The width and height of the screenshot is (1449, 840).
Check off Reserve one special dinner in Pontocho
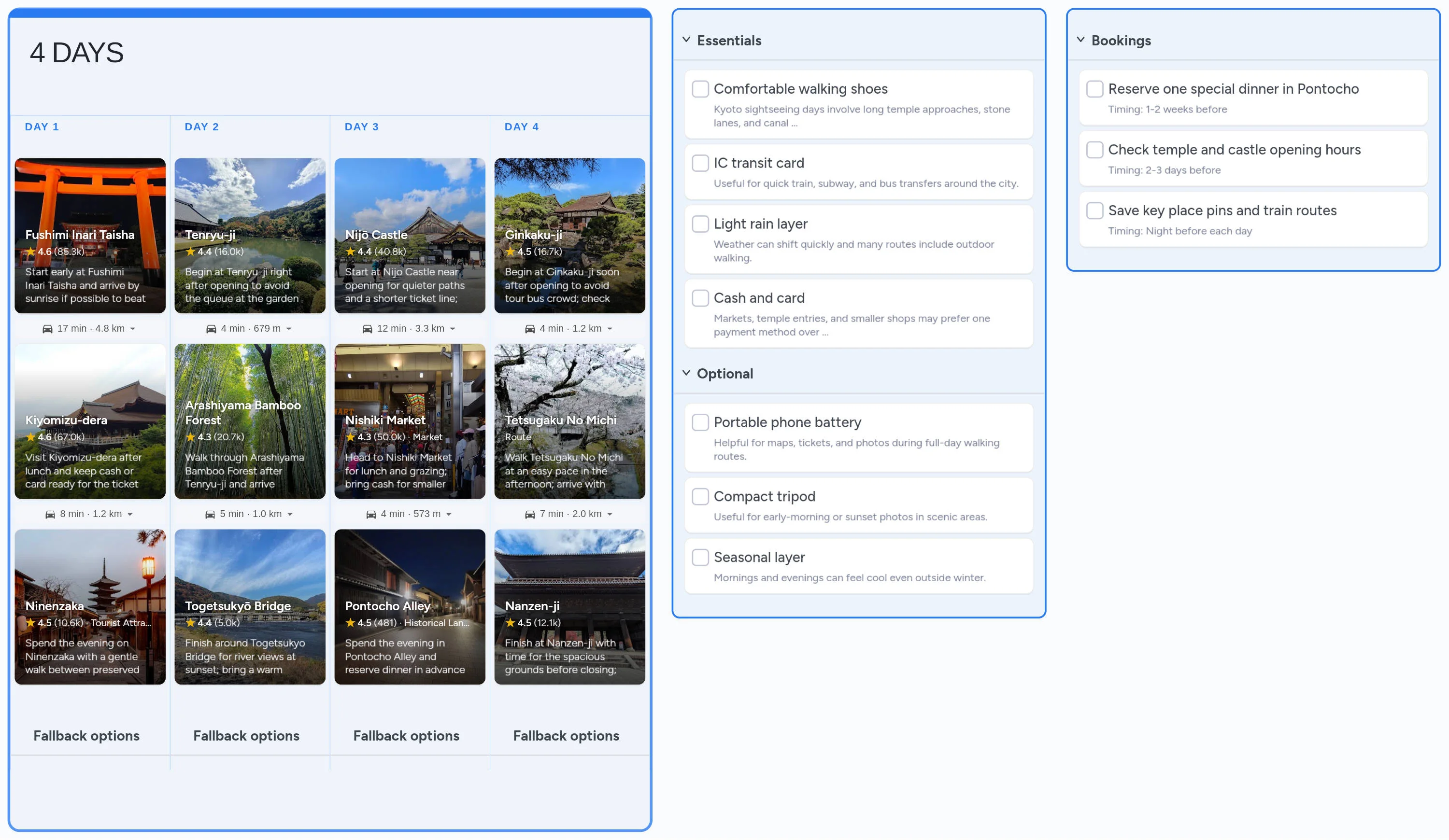pos(1094,89)
